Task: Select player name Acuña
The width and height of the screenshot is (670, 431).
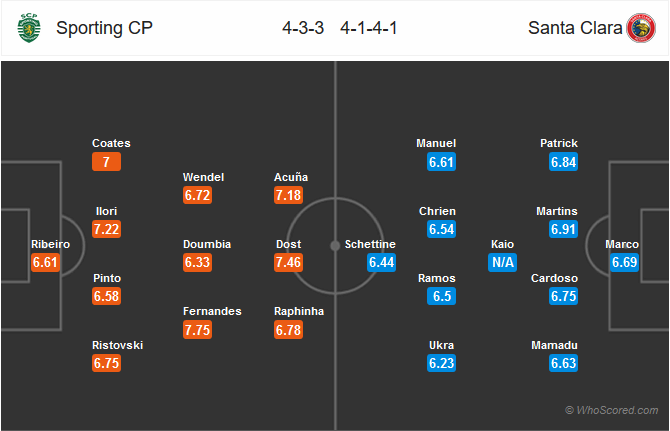Action: [291, 177]
